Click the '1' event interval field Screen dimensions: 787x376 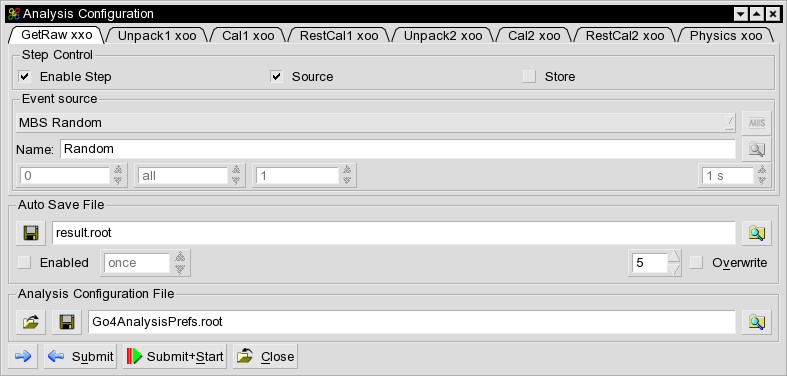[298, 175]
